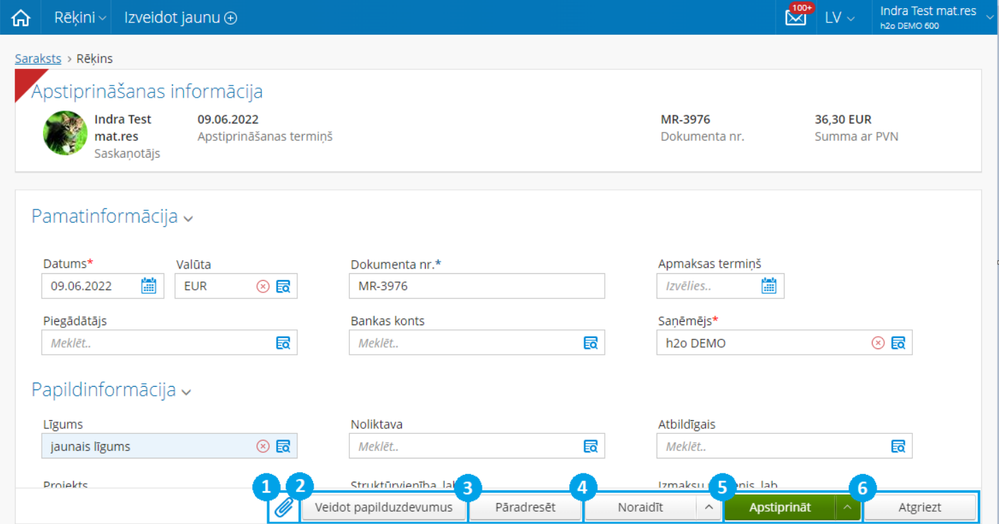Open lookup search for Piegādātājs

click(x=283, y=343)
